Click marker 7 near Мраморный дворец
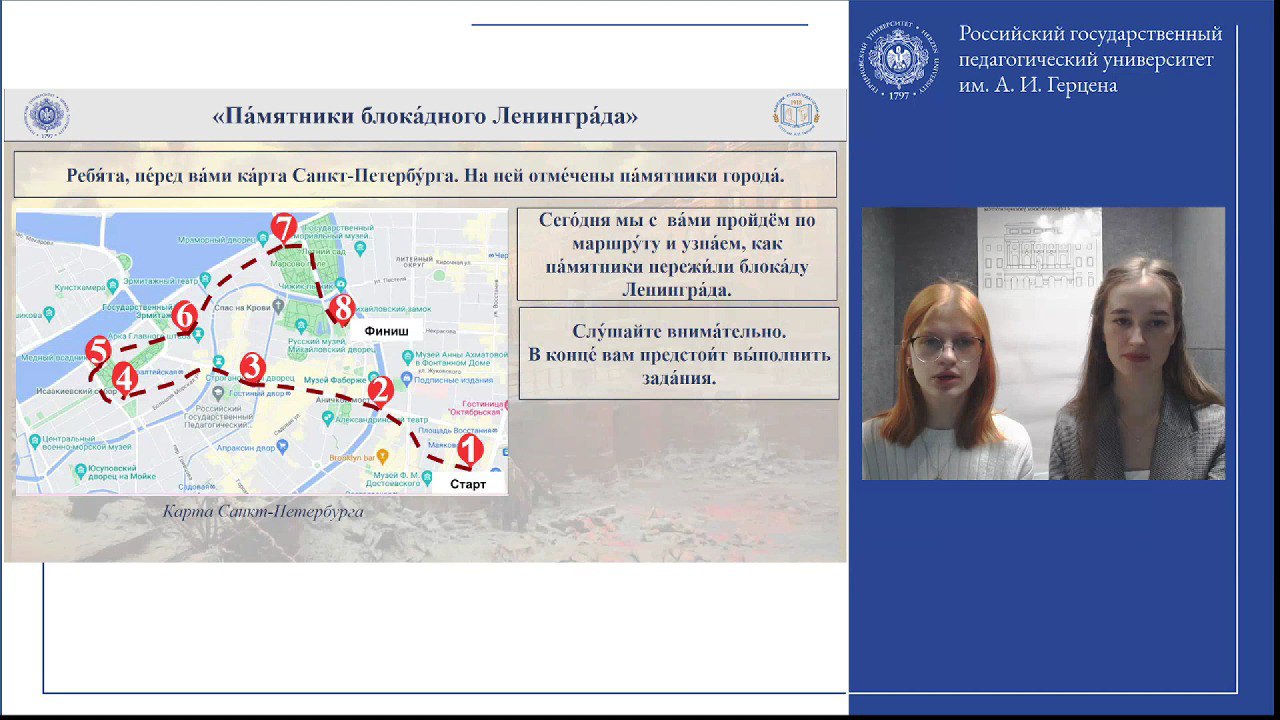This screenshot has width=1280, height=720. (284, 229)
